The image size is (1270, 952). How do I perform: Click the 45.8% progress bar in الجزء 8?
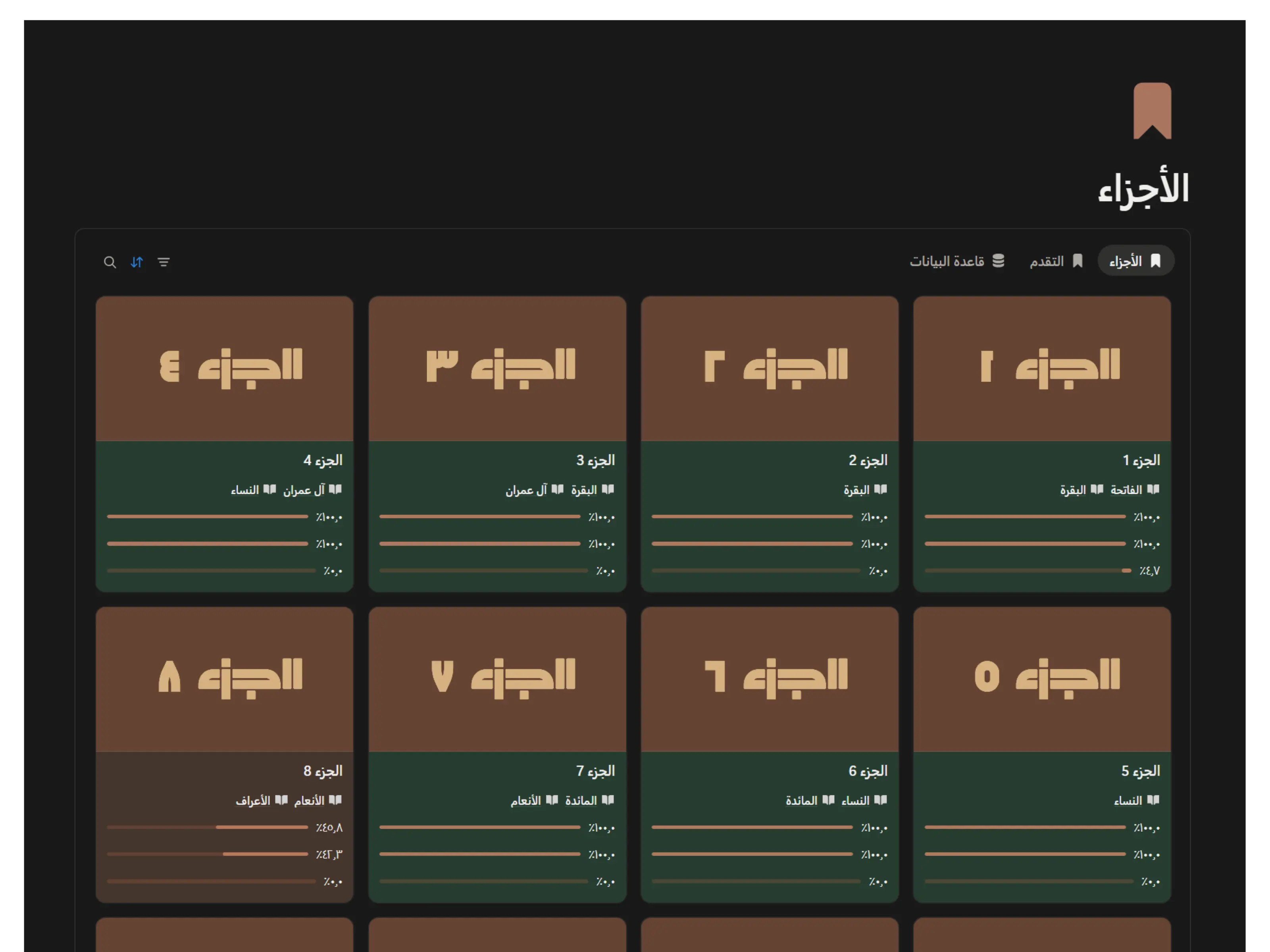(208, 827)
